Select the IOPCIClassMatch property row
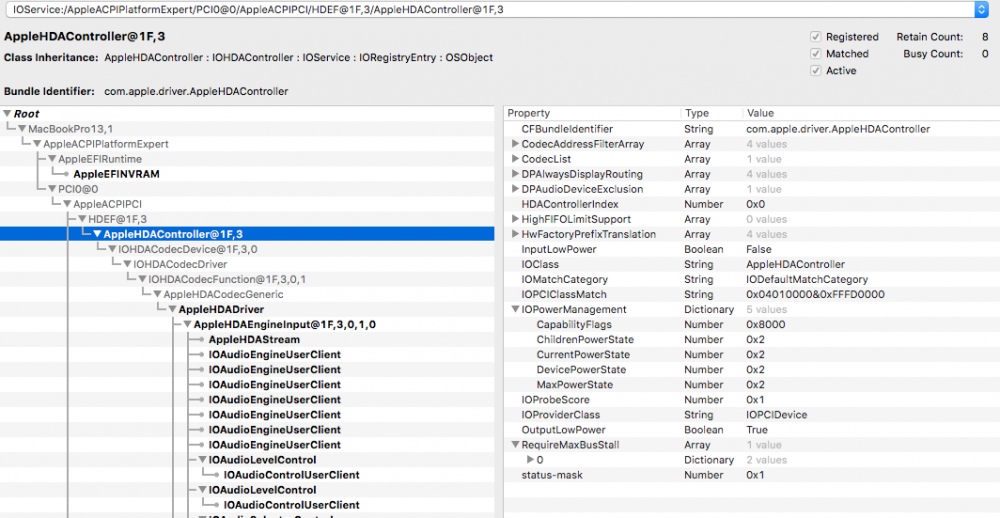 click(x=751, y=294)
